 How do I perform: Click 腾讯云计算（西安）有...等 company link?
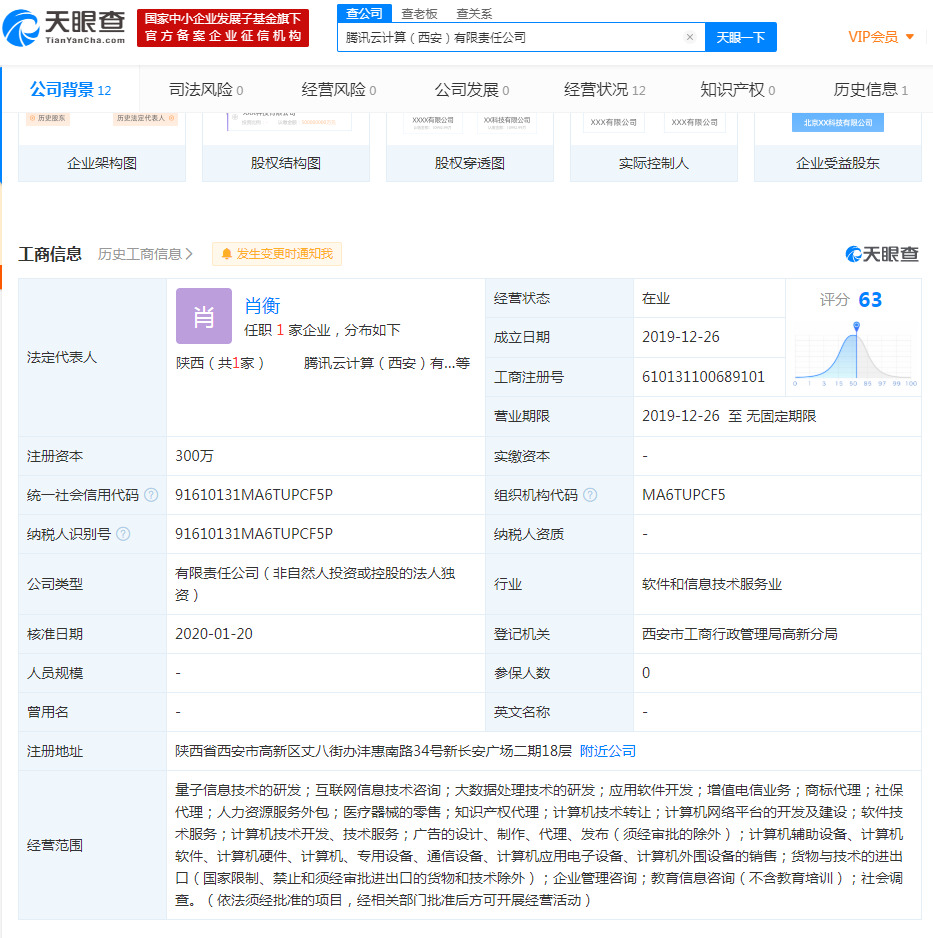386,363
